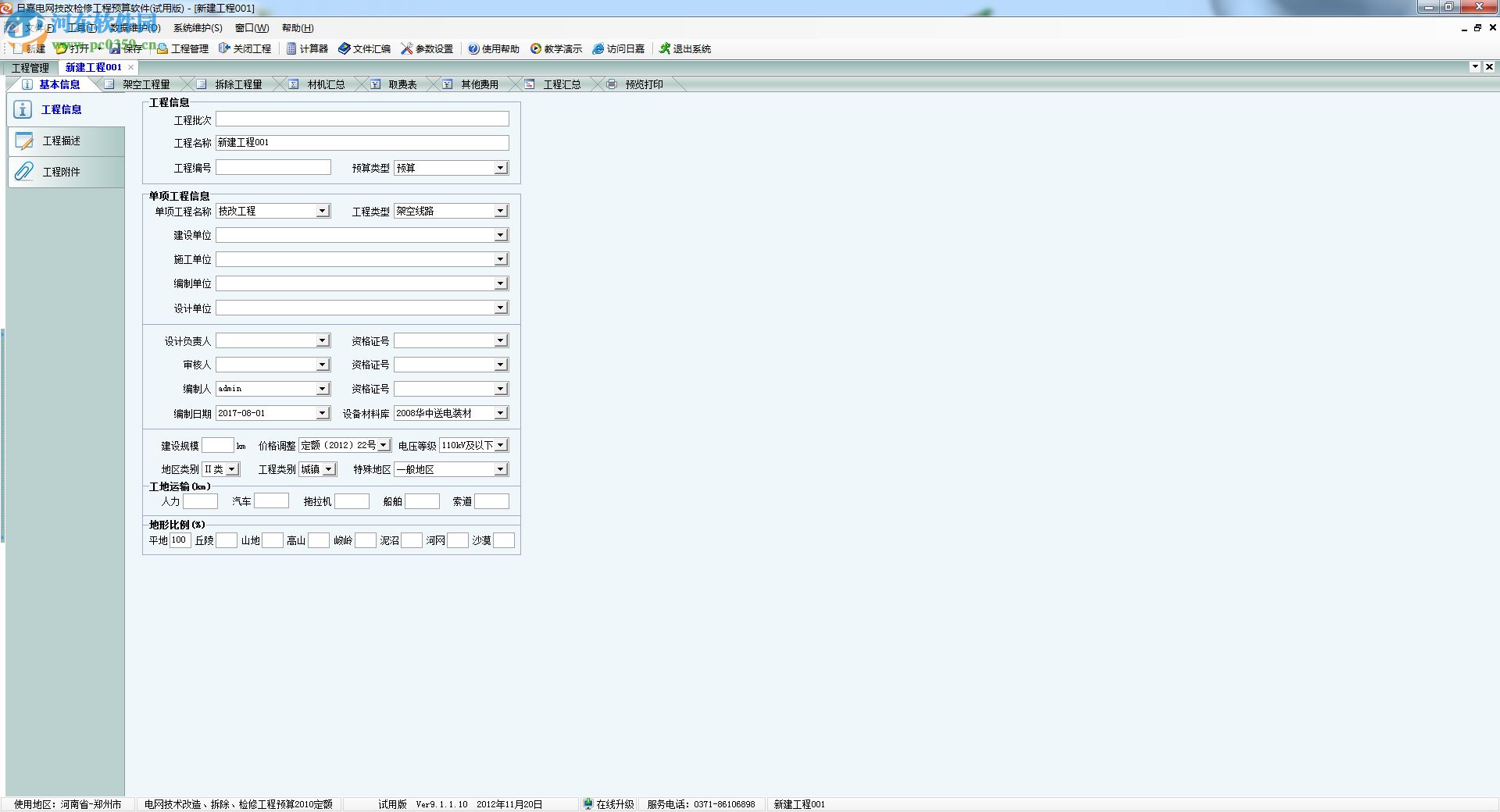
Task: Expand the 设计单位 dropdown
Action: tap(501, 308)
